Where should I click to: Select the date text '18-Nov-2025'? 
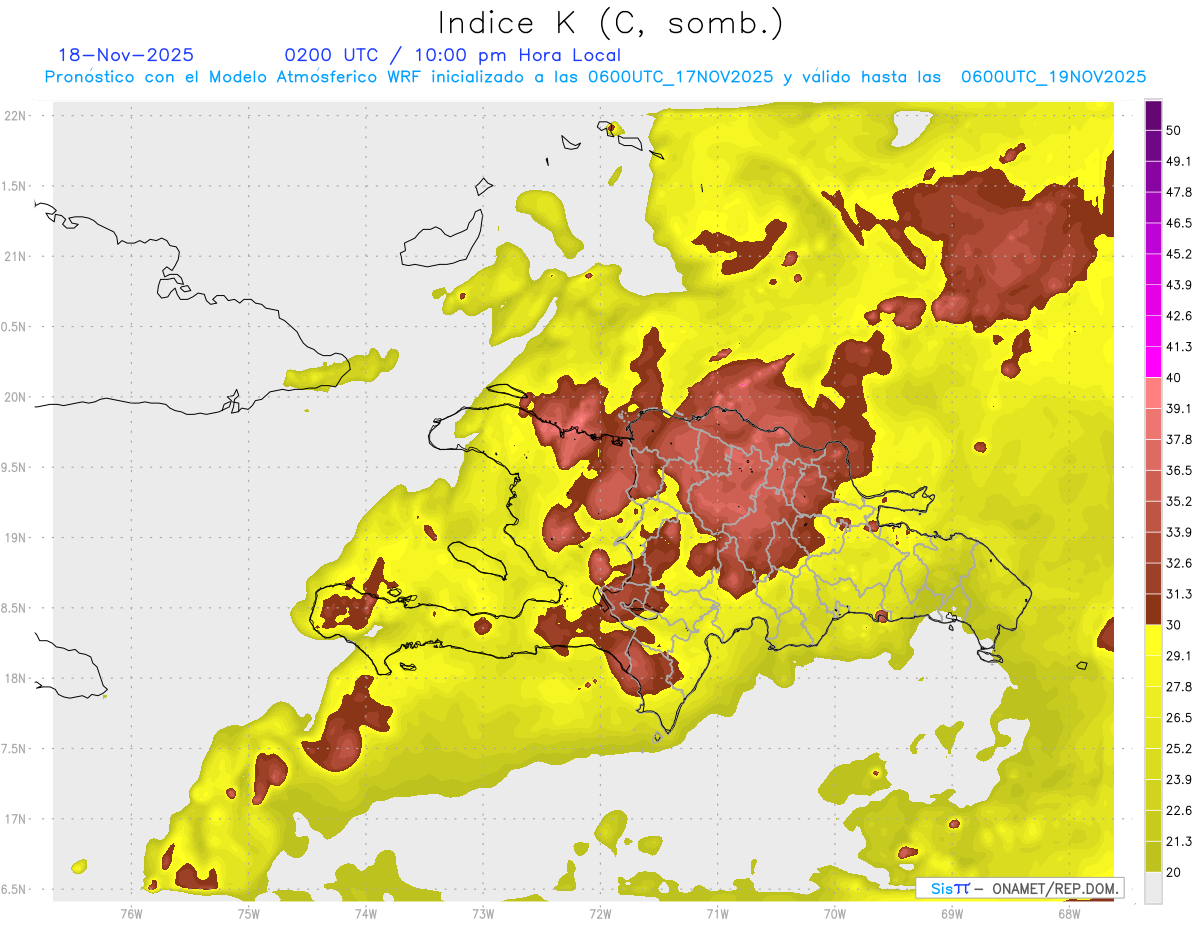[126, 55]
